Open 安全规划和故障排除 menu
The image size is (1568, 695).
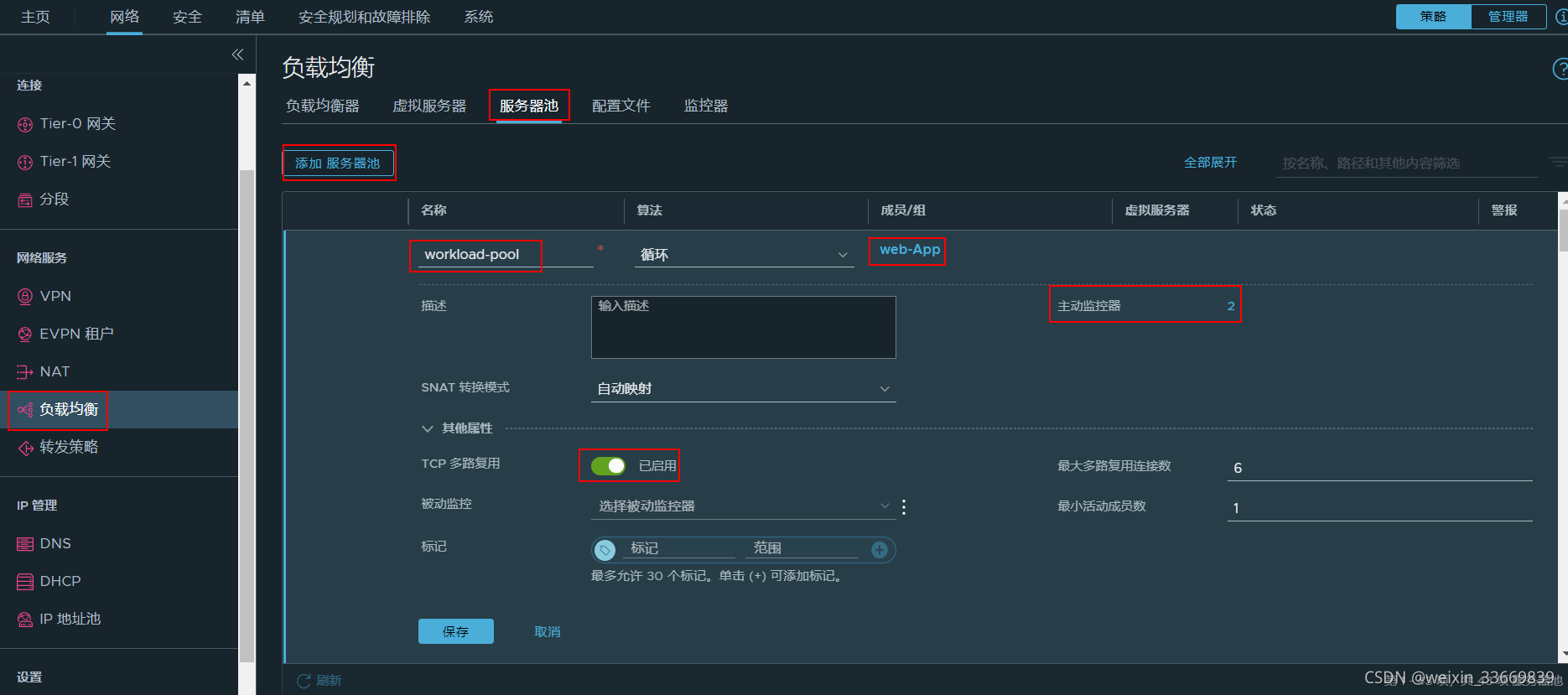tap(364, 17)
